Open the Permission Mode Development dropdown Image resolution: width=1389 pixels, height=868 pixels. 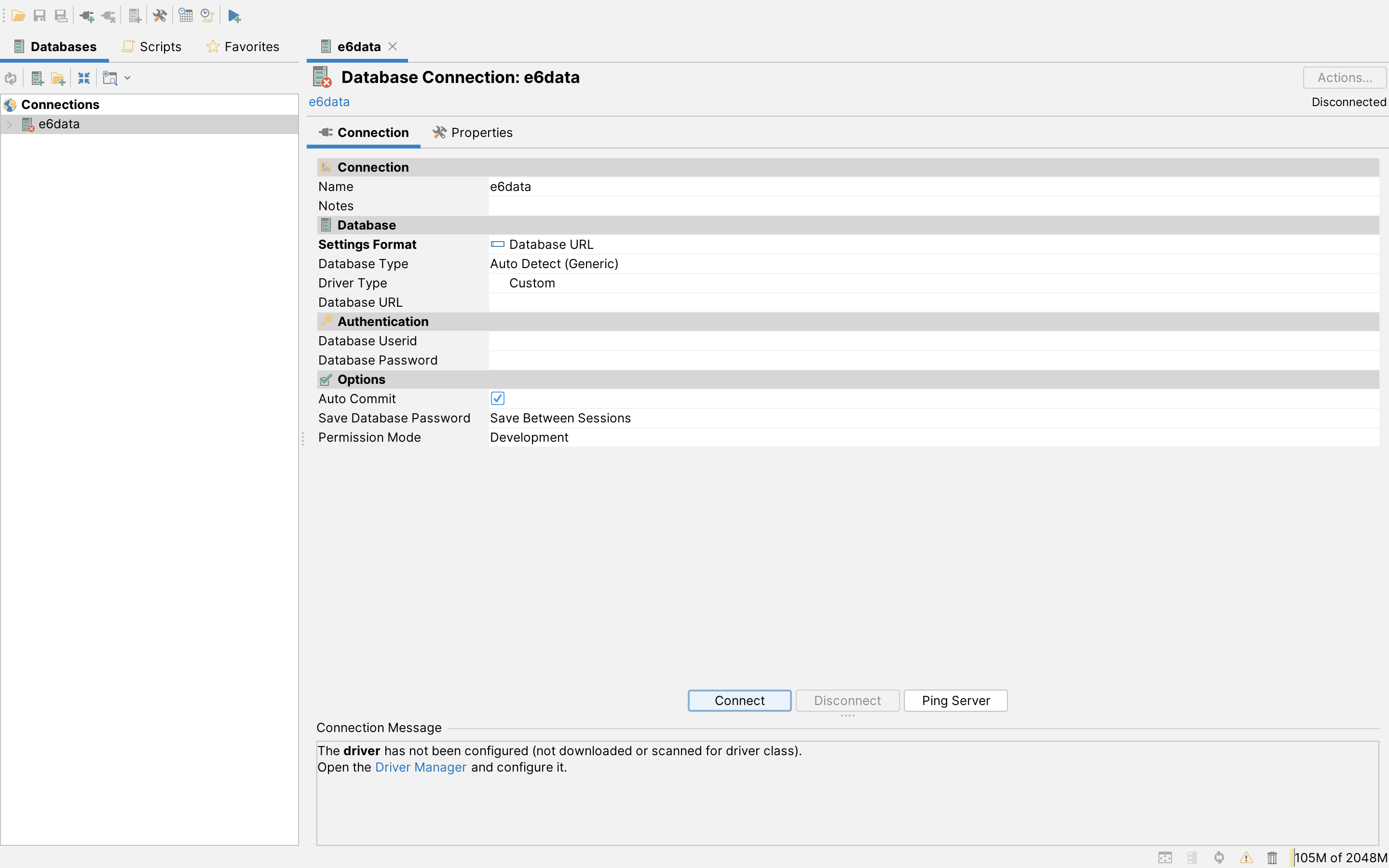(529, 437)
